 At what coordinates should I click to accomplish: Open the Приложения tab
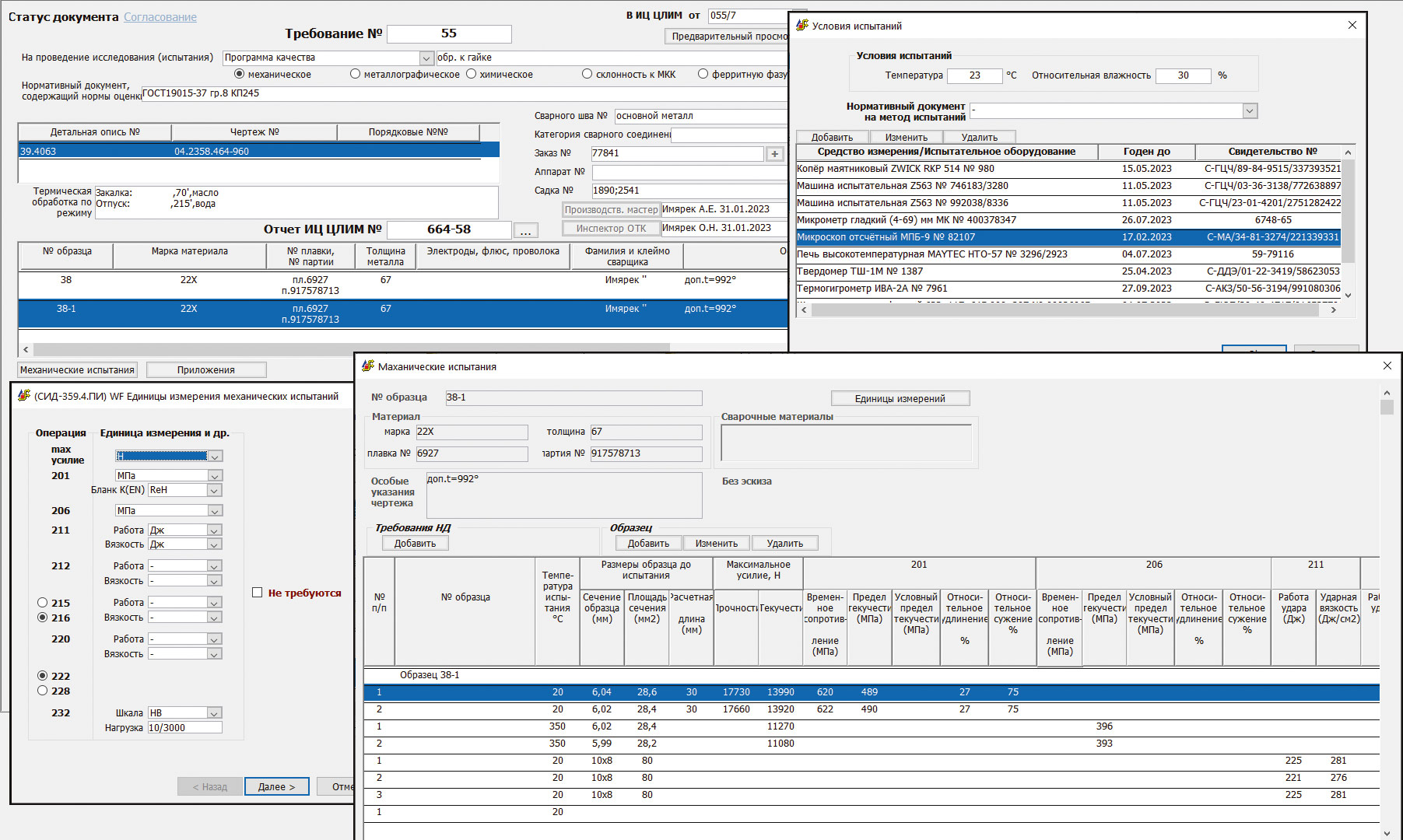(206, 370)
